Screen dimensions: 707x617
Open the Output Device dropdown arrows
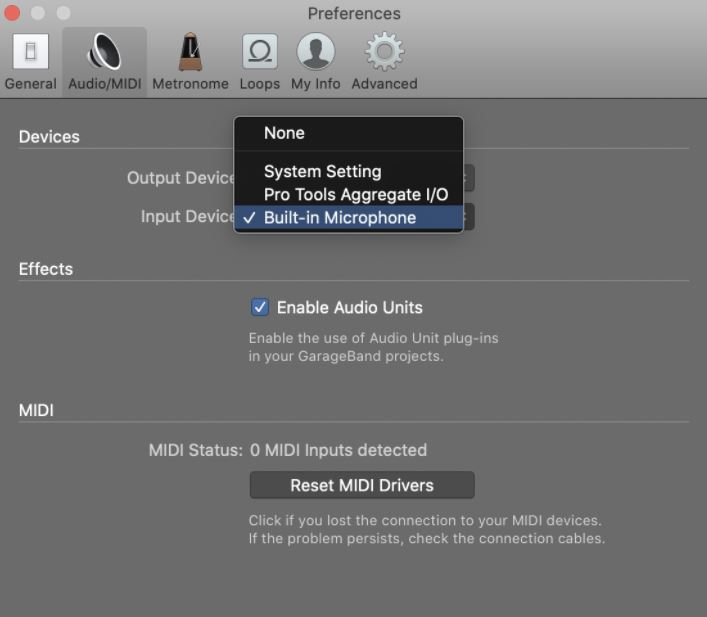tap(469, 178)
